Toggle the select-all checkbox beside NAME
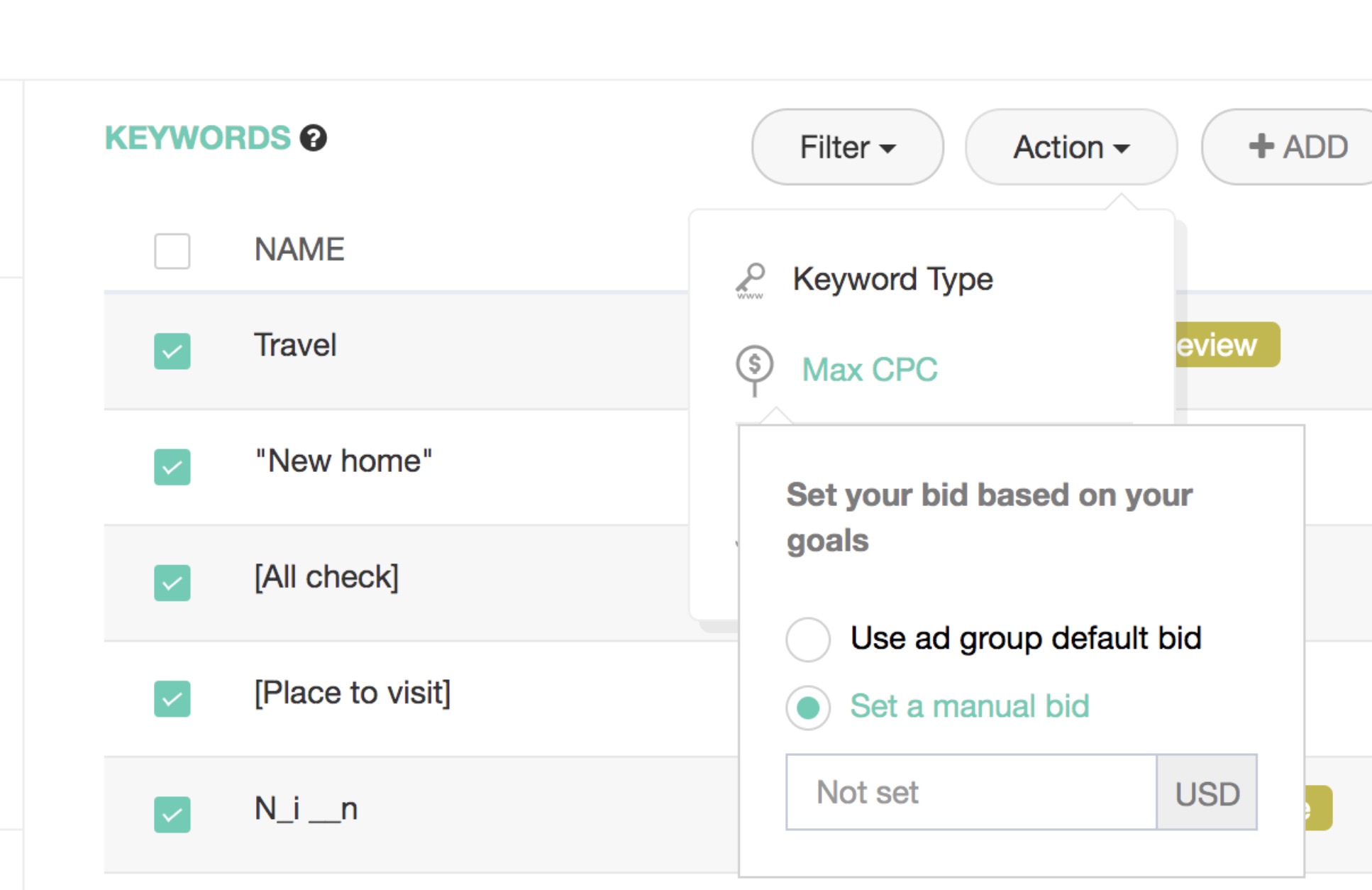Screen dimensions: 1372x890 click(172, 251)
